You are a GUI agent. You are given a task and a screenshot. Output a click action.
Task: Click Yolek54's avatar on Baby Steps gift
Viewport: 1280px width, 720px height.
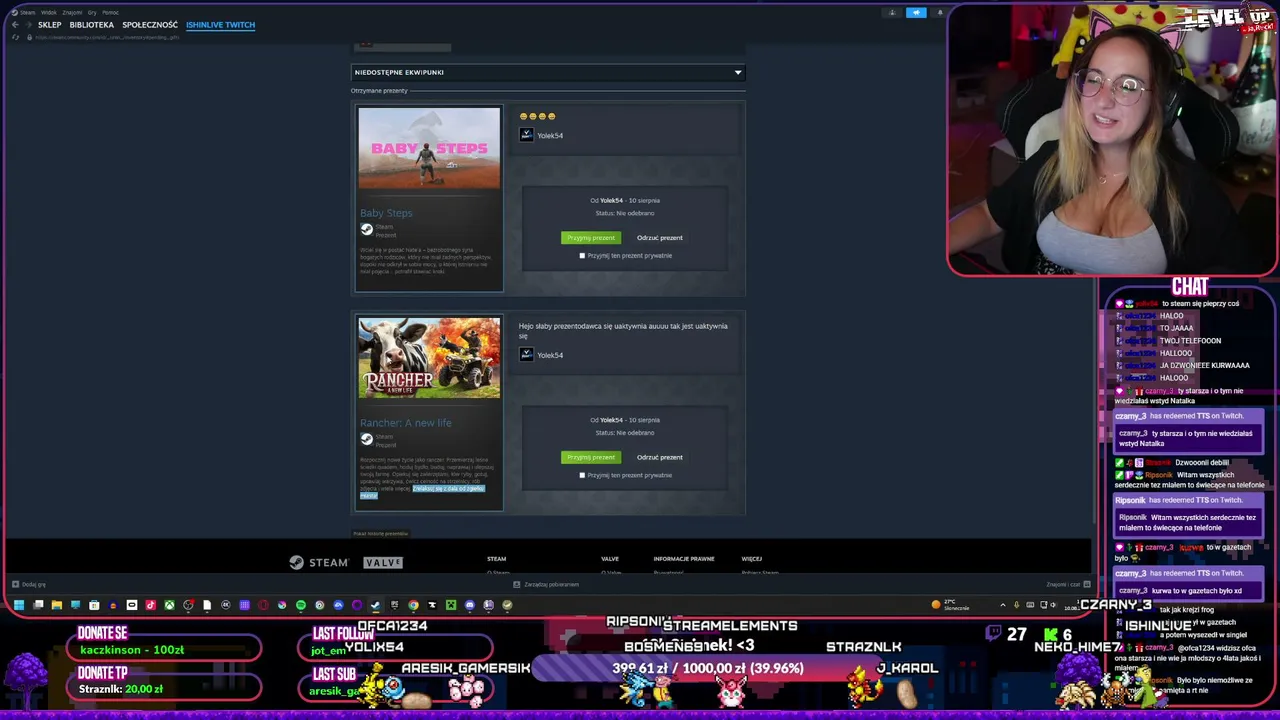click(526, 135)
